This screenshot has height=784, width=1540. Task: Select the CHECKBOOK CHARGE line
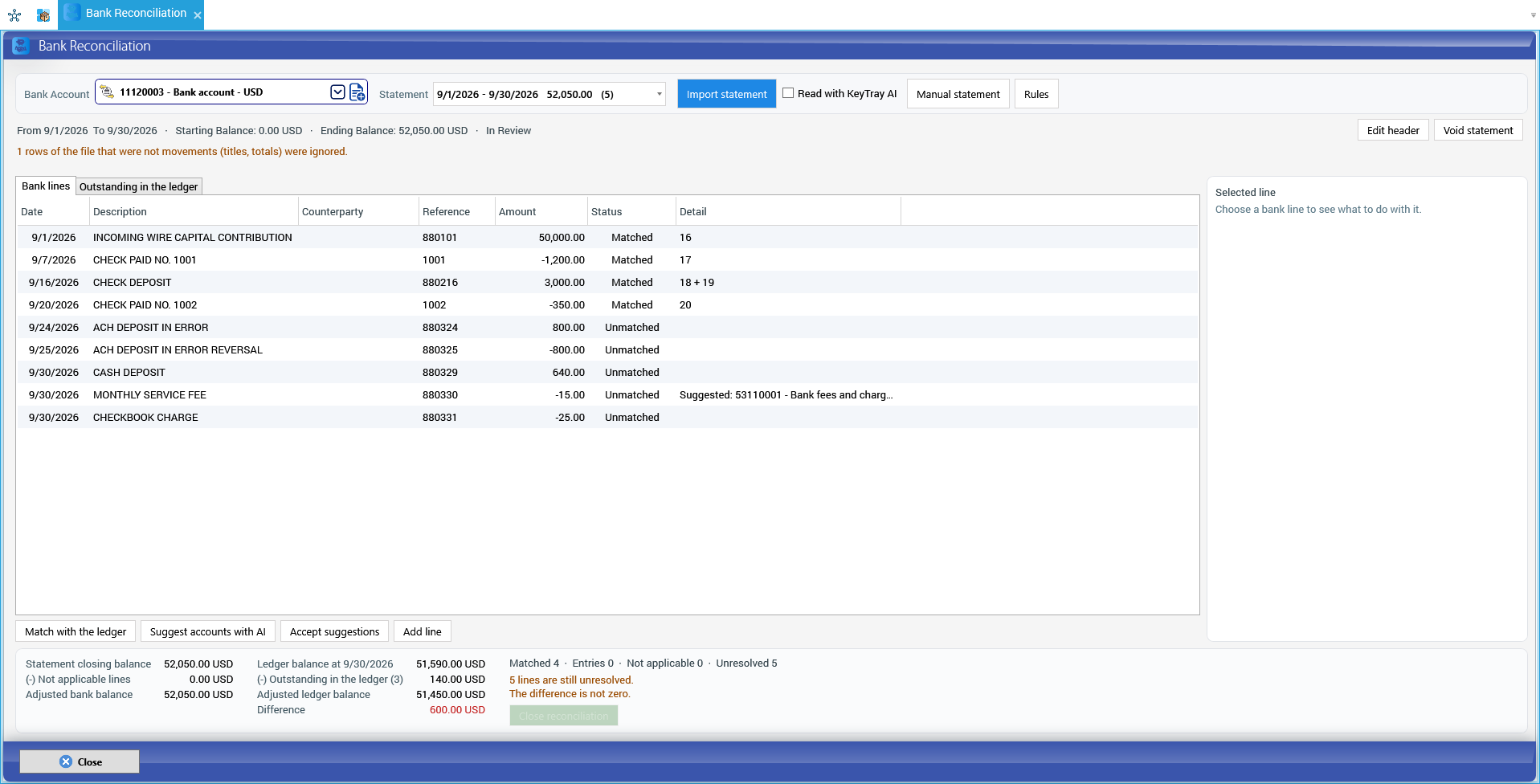click(x=607, y=417)
